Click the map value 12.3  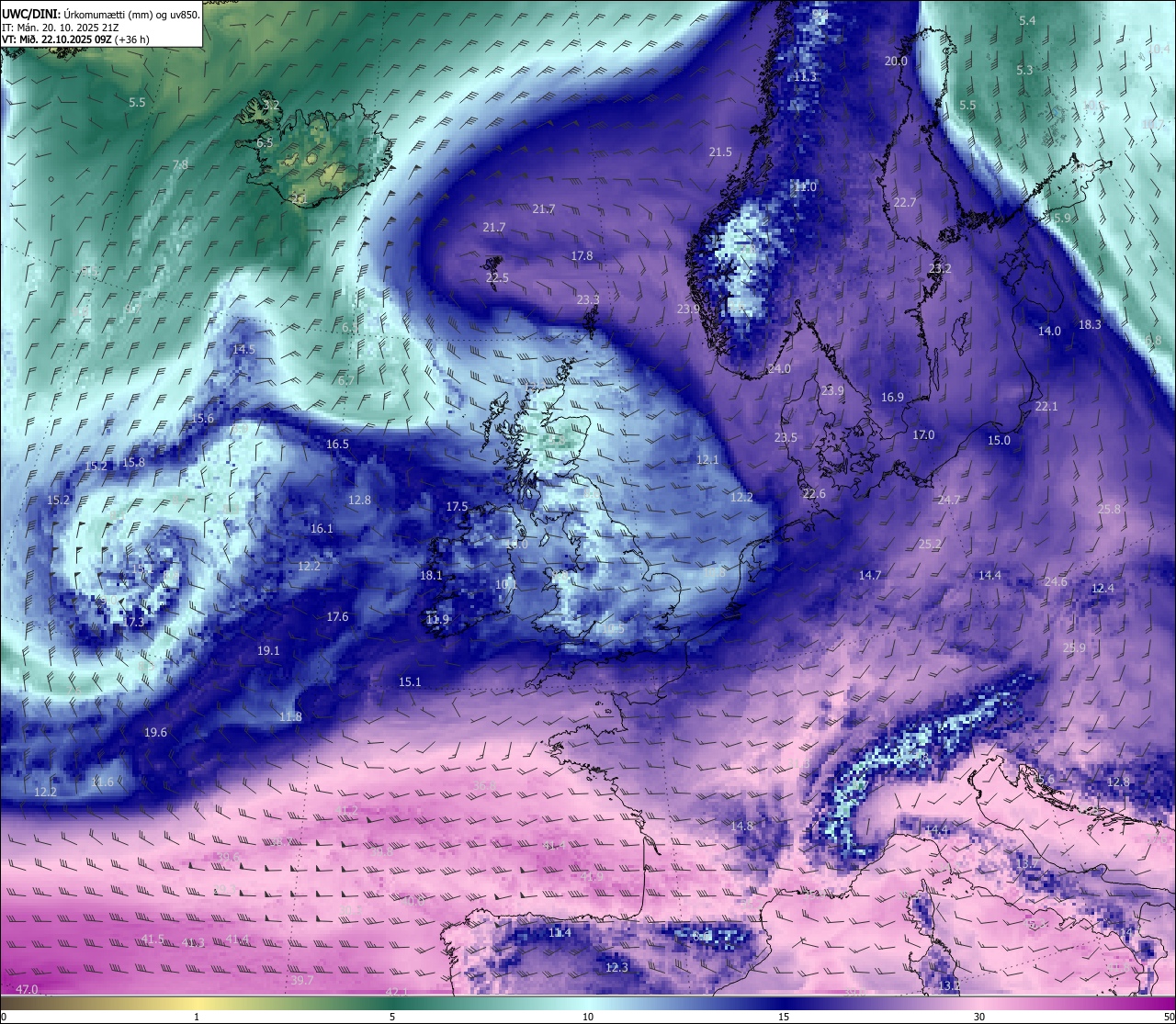616,968
